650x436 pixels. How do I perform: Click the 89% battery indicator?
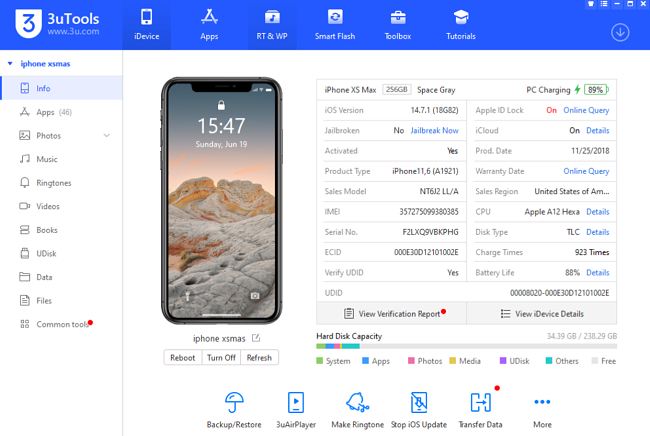pos(596,90)
